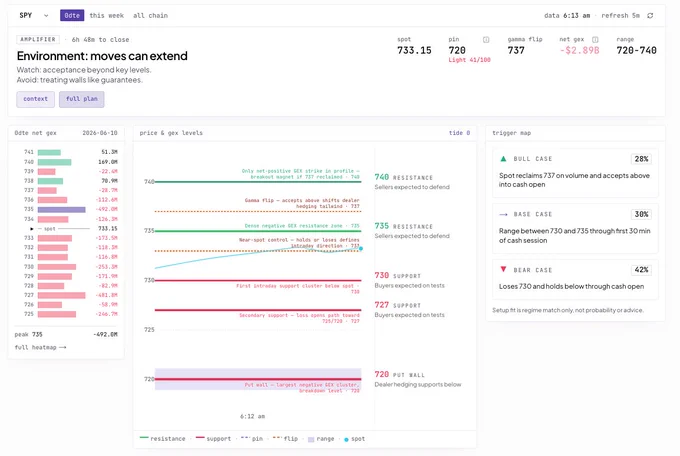Screen dimensions: 680x456
Task: Open the full plan button
Action: (82, 99)
